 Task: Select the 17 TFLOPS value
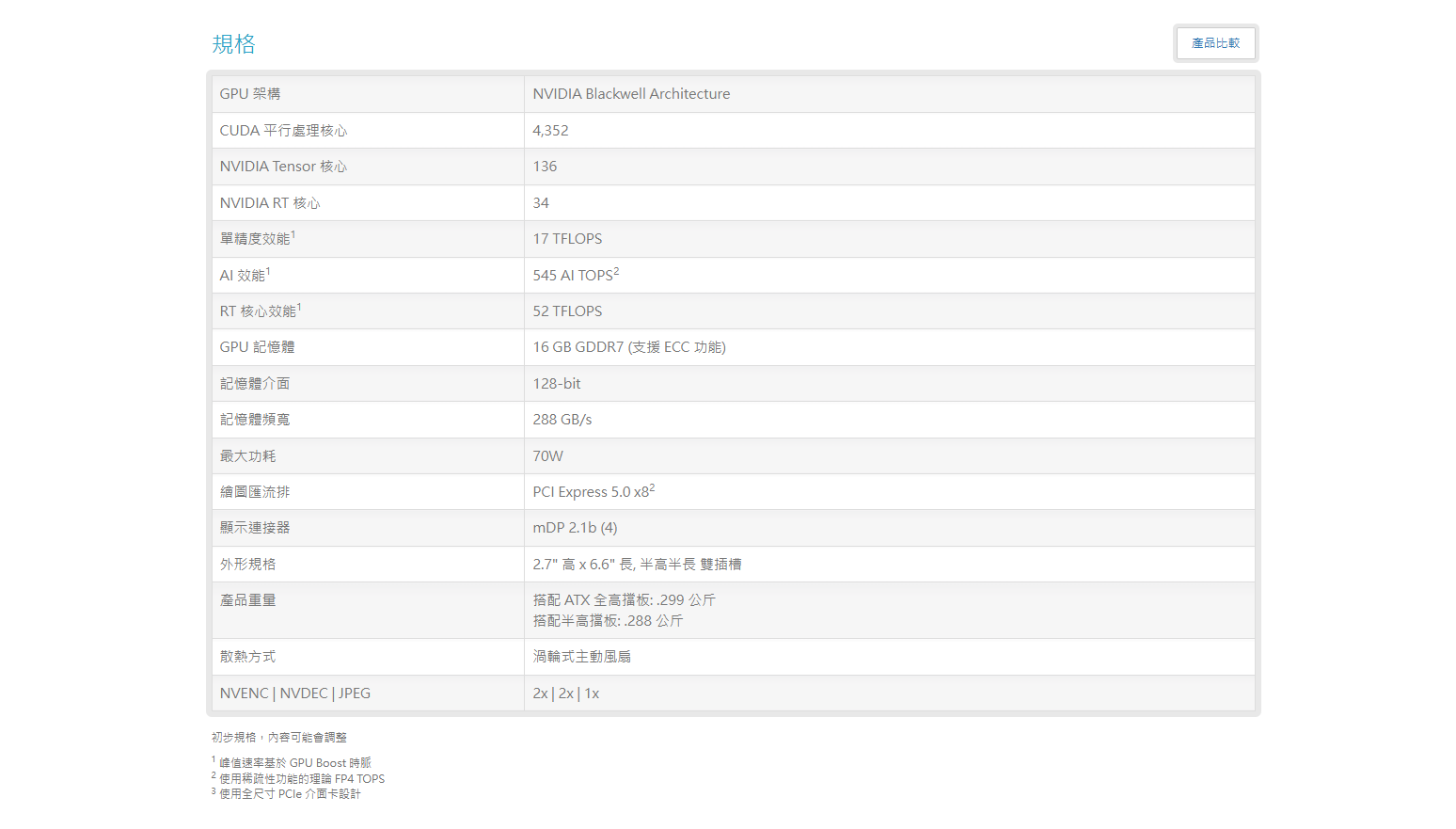pos(567,239)
